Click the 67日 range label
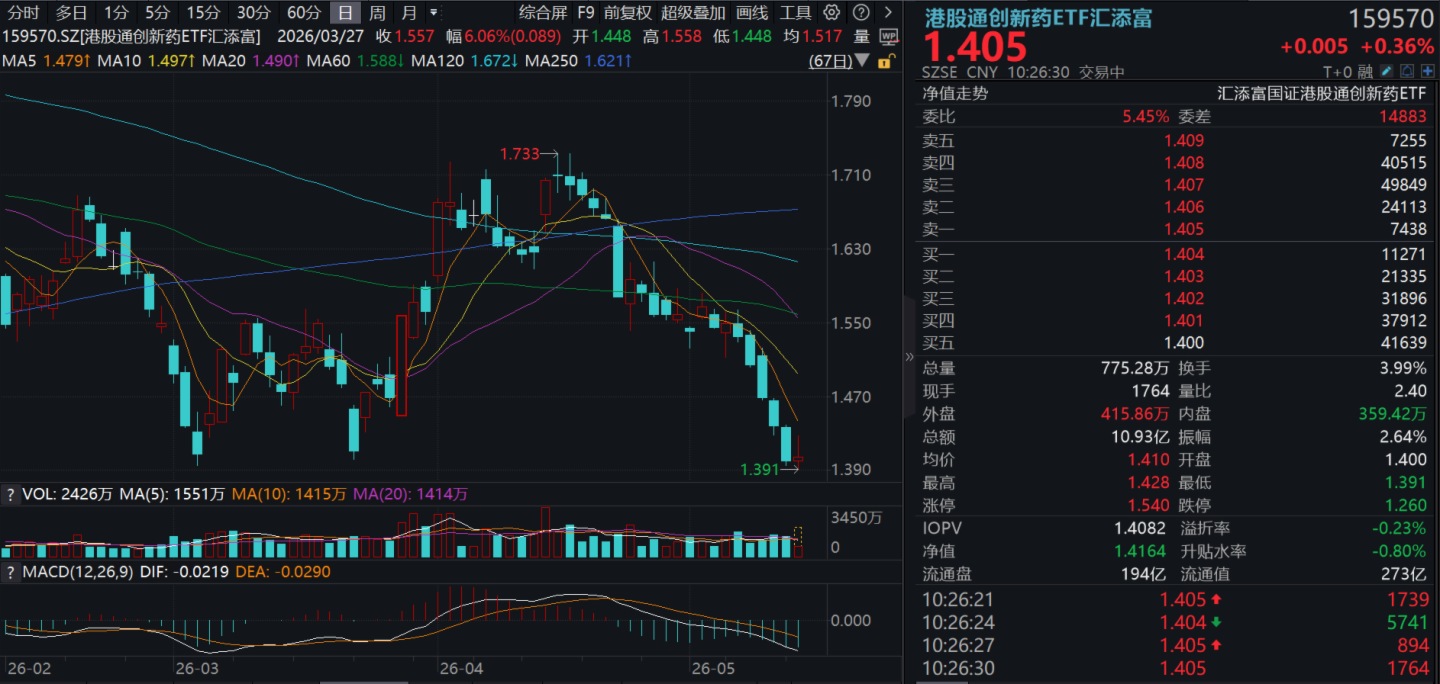 (830, 61)
